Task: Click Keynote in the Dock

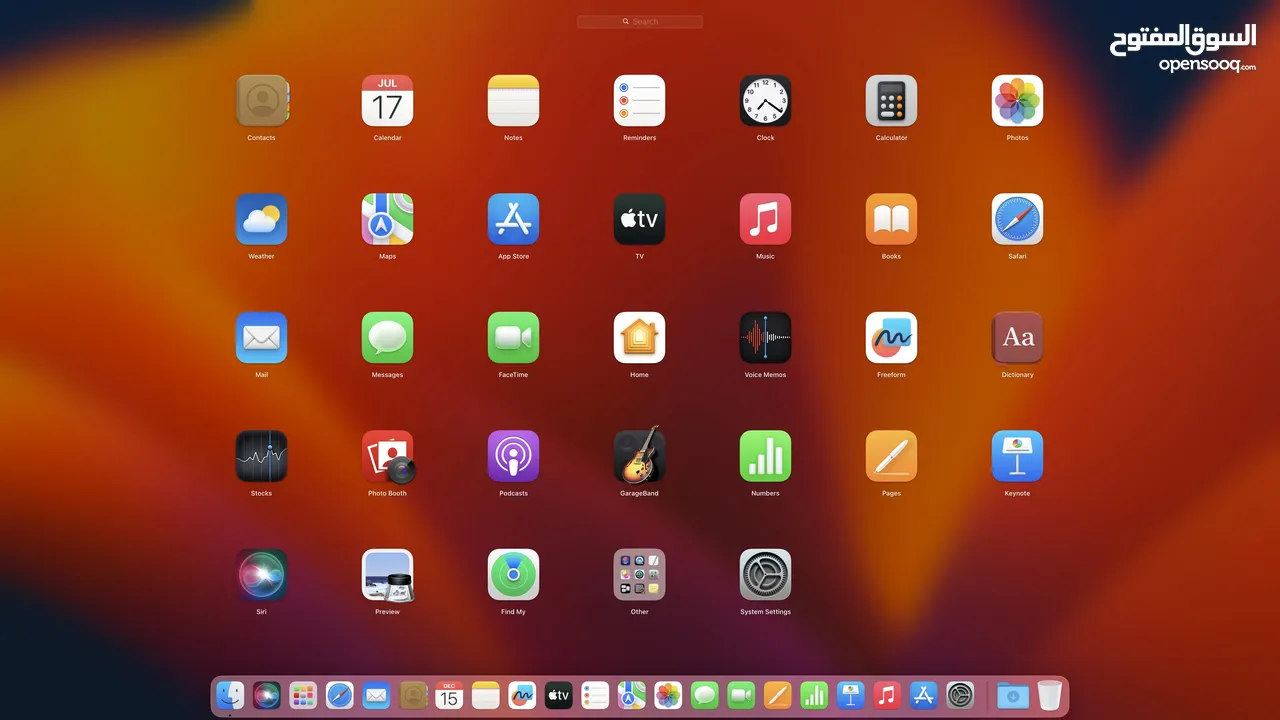Action: pos(850,695)
